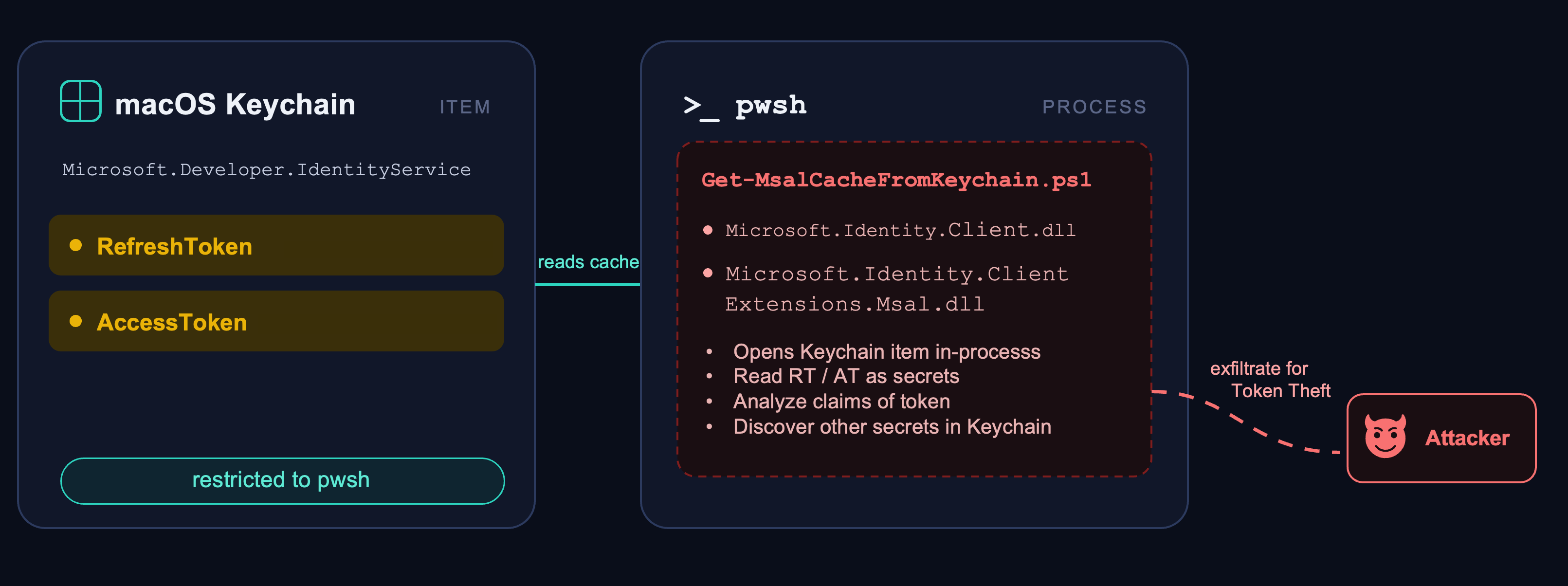Click the exfiltrate for Token Theft label

coord(1270,380)
